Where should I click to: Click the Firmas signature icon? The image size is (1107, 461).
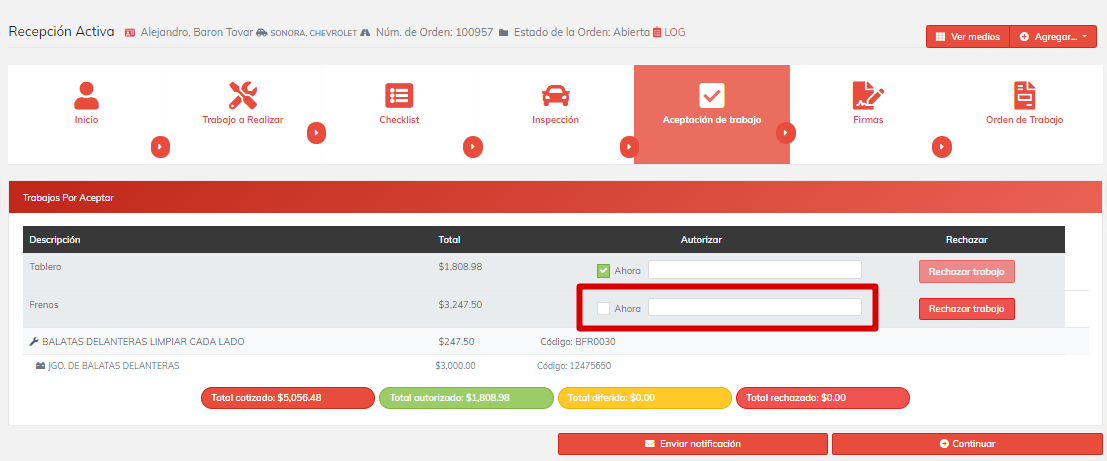click(x=867, y=95)
